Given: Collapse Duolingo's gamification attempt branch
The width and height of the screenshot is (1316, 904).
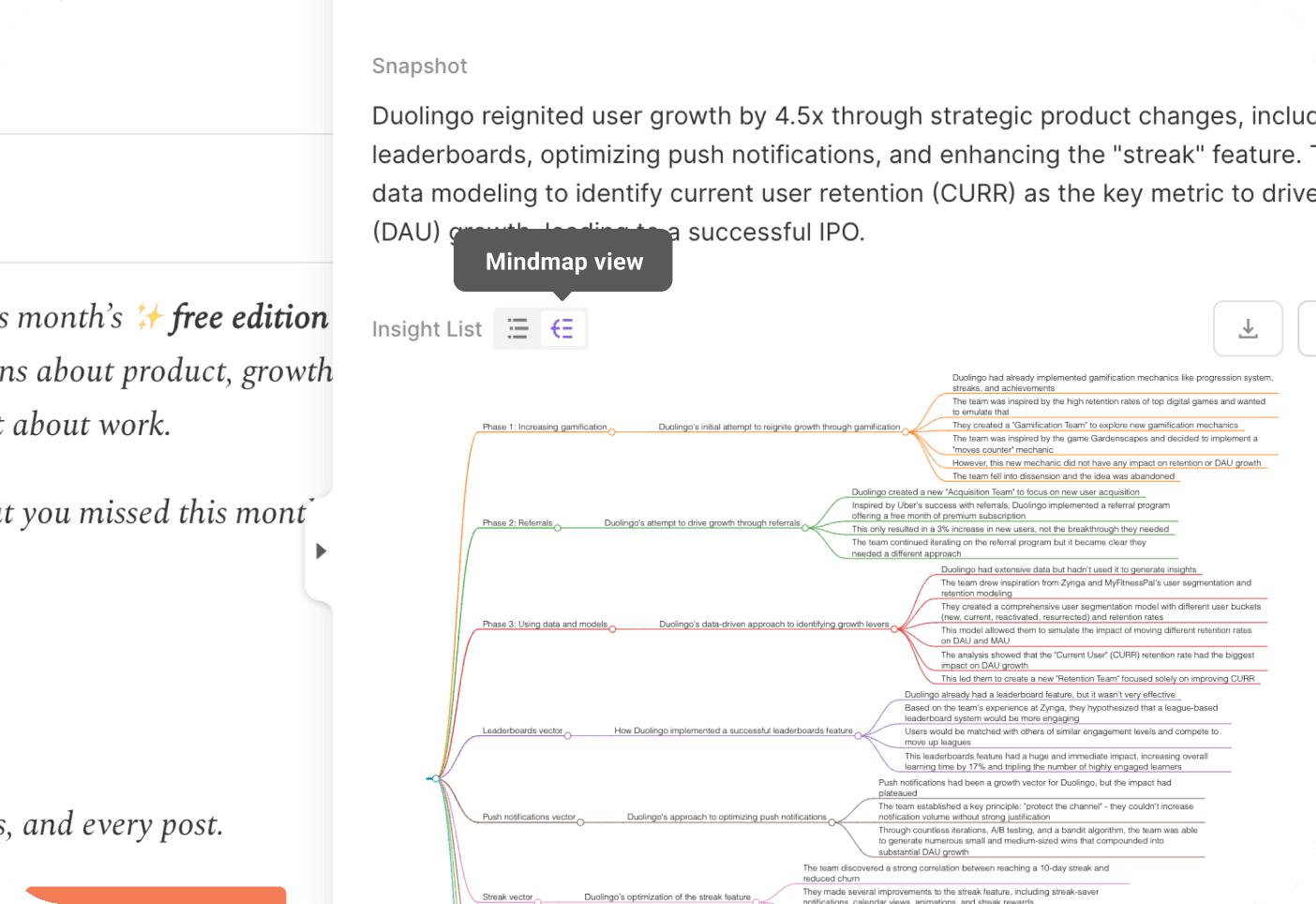Looking at the screenshot, I should pos(905,431).
